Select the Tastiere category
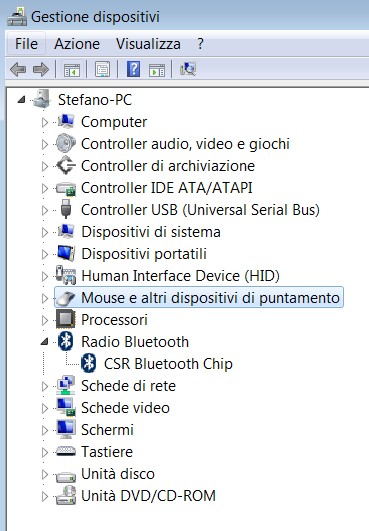This screenshot has height=531, width=369. point(107,452)
